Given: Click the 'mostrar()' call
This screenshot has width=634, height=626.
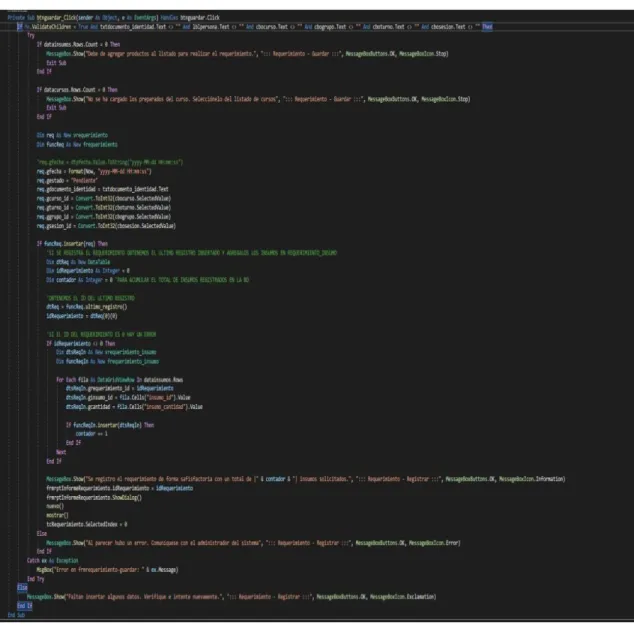Looking at the screenshot, I should 57,515.
